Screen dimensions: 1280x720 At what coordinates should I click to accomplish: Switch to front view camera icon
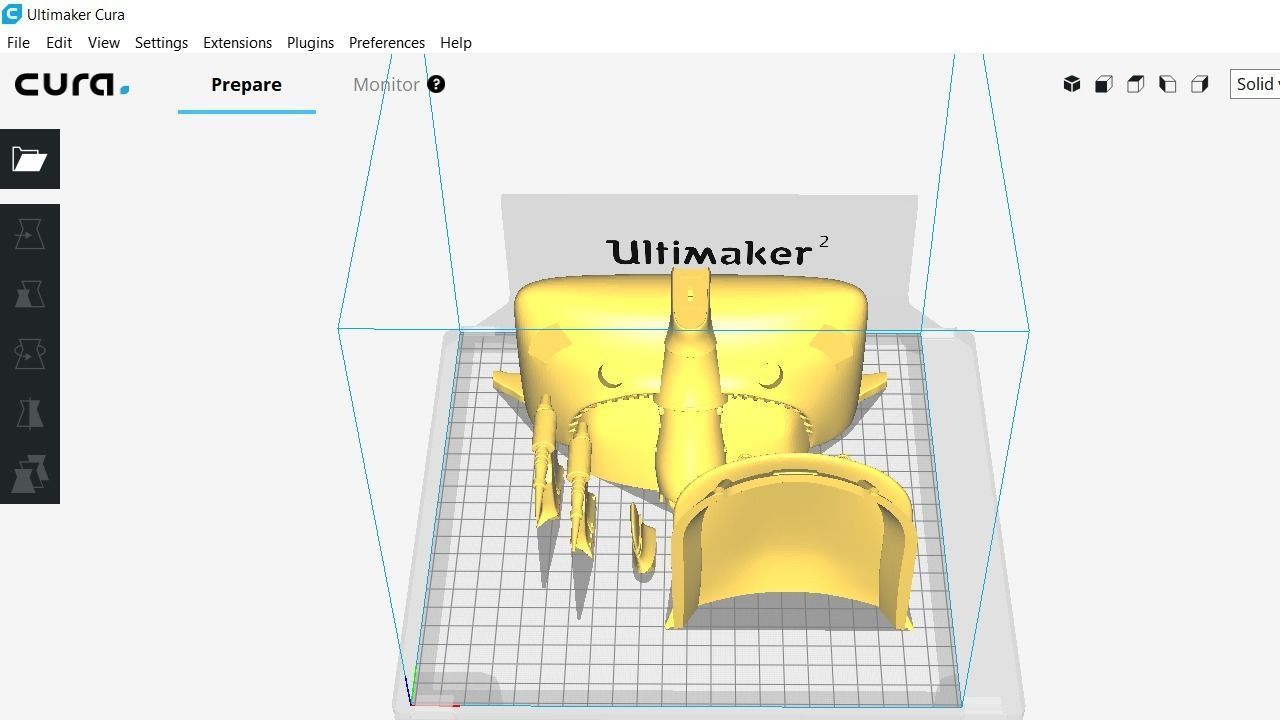click(1104, 84)
